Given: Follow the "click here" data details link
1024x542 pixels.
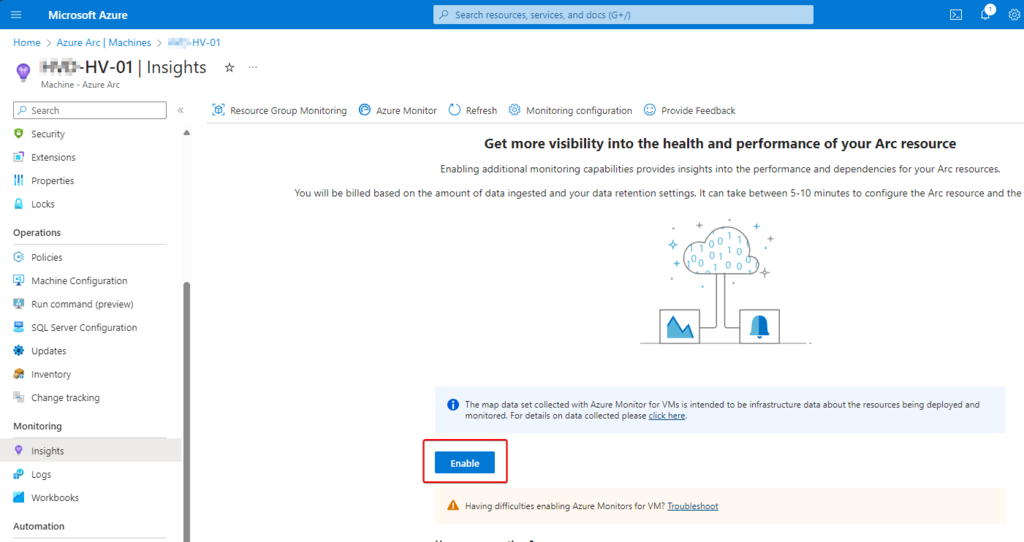Looking at the screenshot, I should (667, 415).
